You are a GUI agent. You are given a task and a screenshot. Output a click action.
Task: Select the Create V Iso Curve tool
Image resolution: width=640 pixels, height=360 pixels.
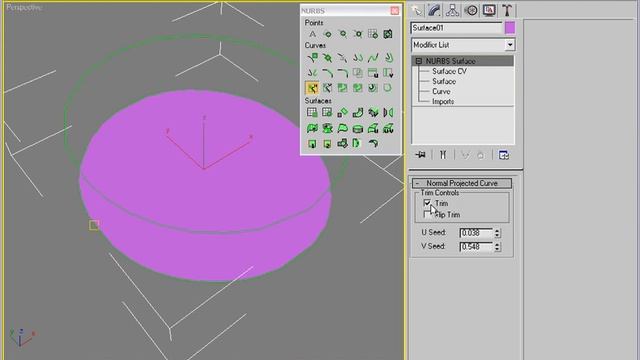click(388, 73)
